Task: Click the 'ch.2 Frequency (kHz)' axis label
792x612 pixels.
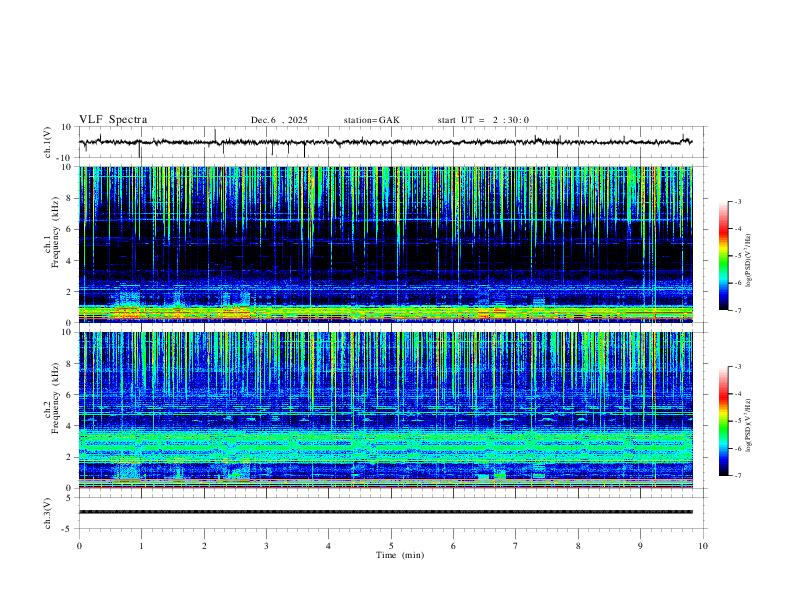Action: [53, 397]
